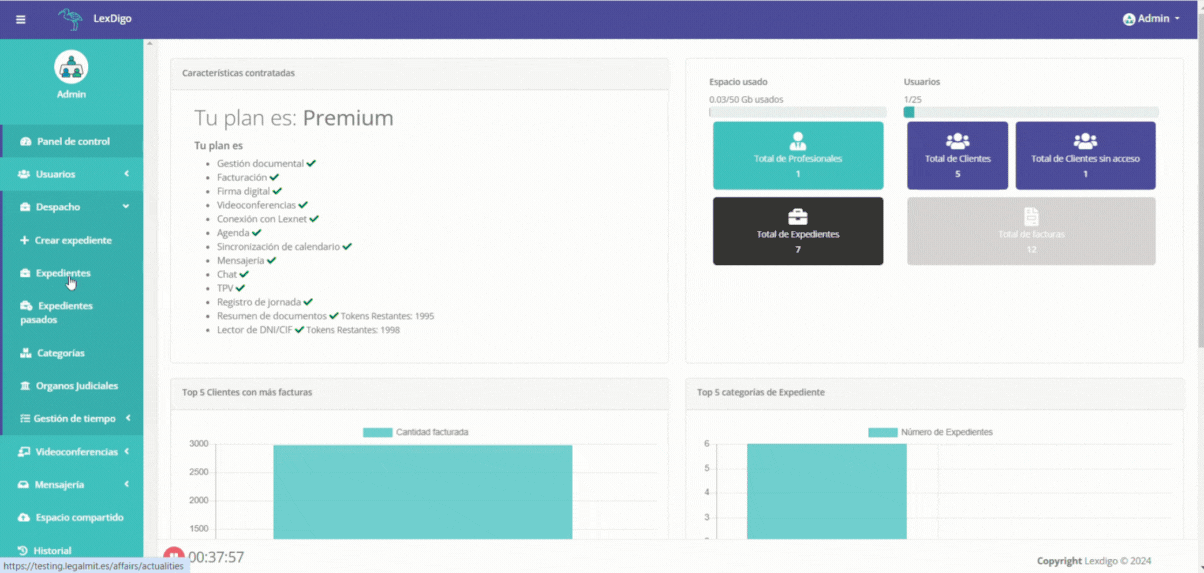
Task: Click the Total de Profesionales person icon
Action: coord(797,141)
